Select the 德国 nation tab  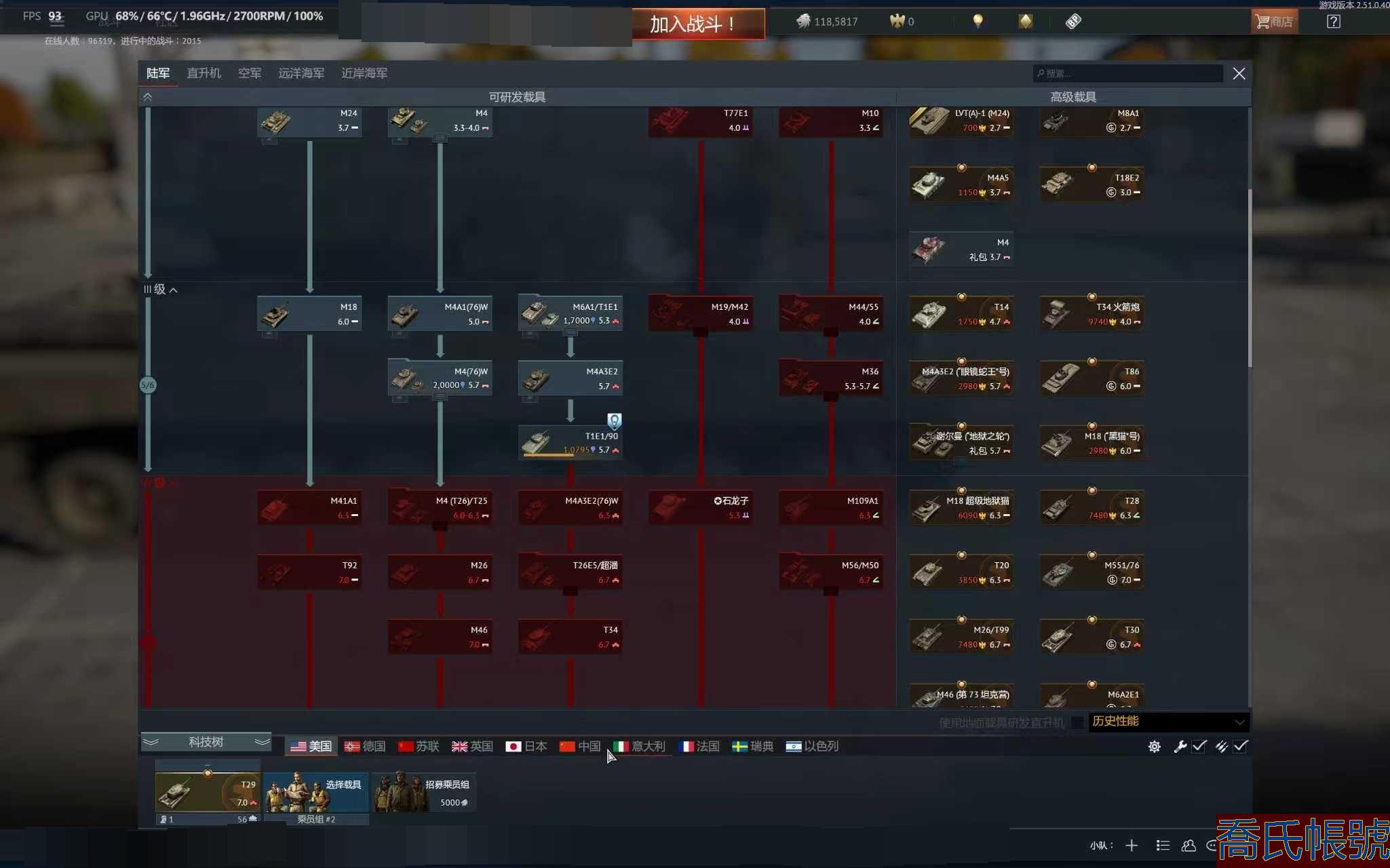point(365,746)
